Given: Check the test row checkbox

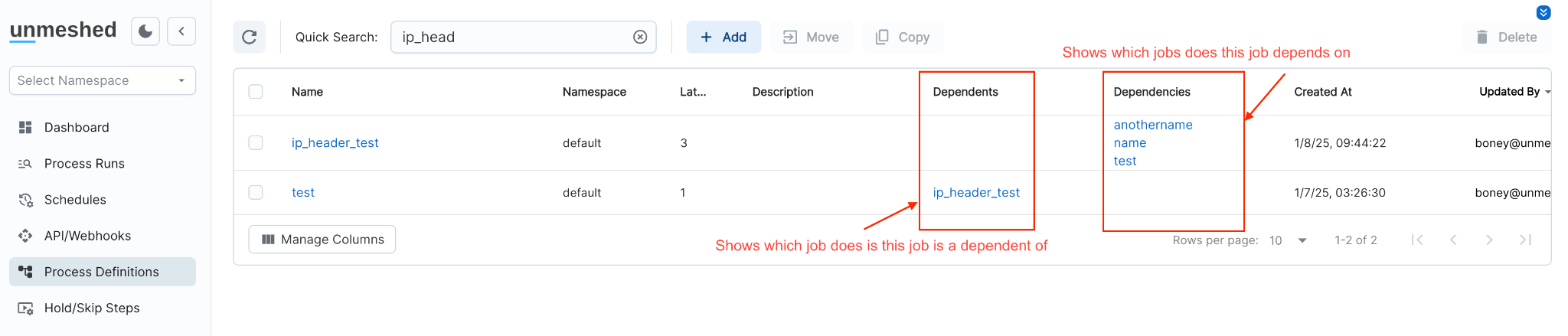Looking at the screenshot, I should pyautogui.click(x=256, y=192).
